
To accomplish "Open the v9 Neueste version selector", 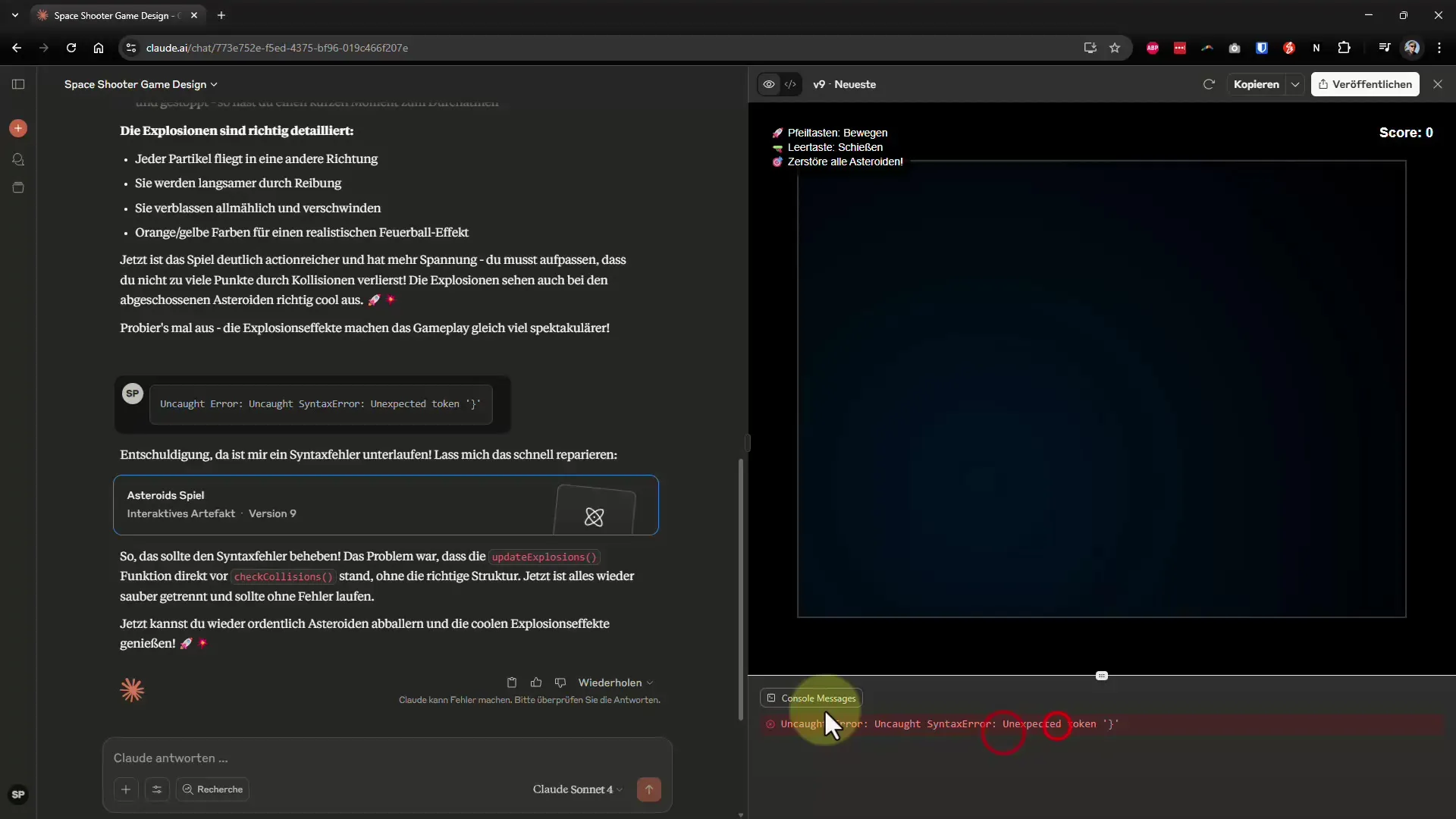I will click(x=844, y=84).
